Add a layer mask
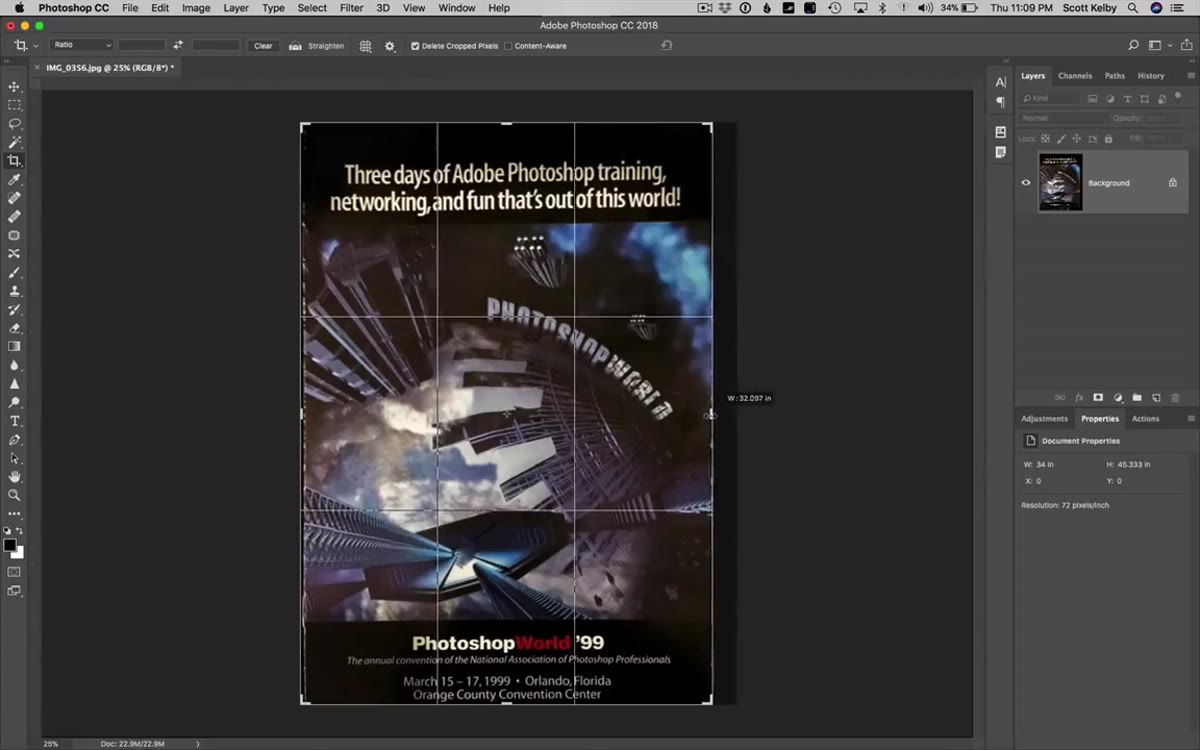Viewport: 1200px width, 750px height. click(1097, 398)
